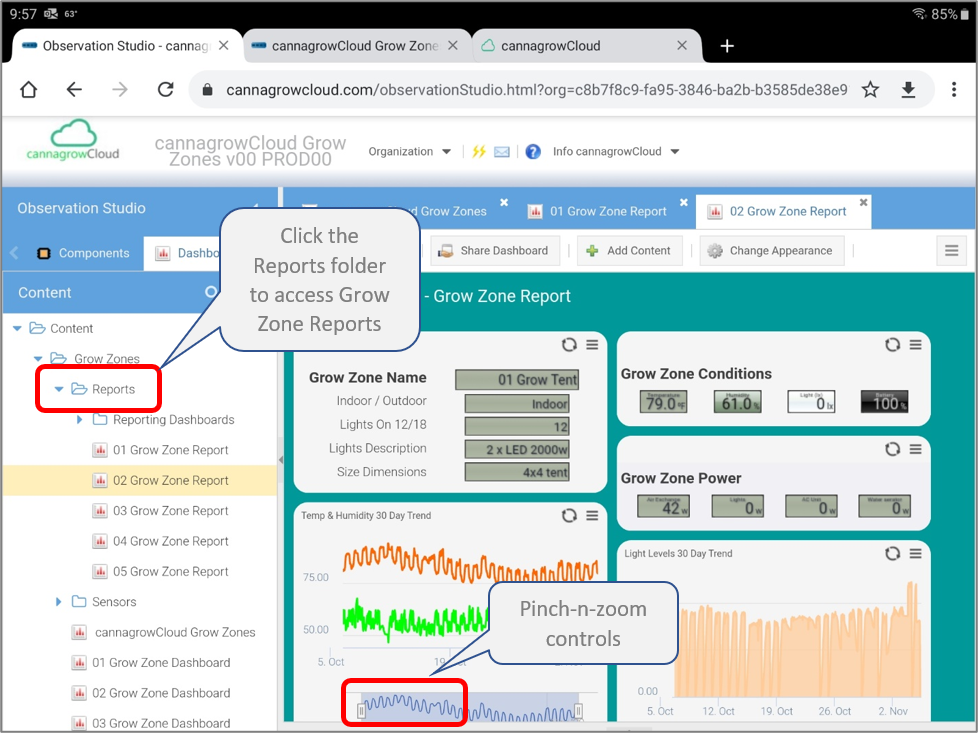978x733 pixels.
Task: Click the left handle of the trend range slider
Action: click(361, 710)
